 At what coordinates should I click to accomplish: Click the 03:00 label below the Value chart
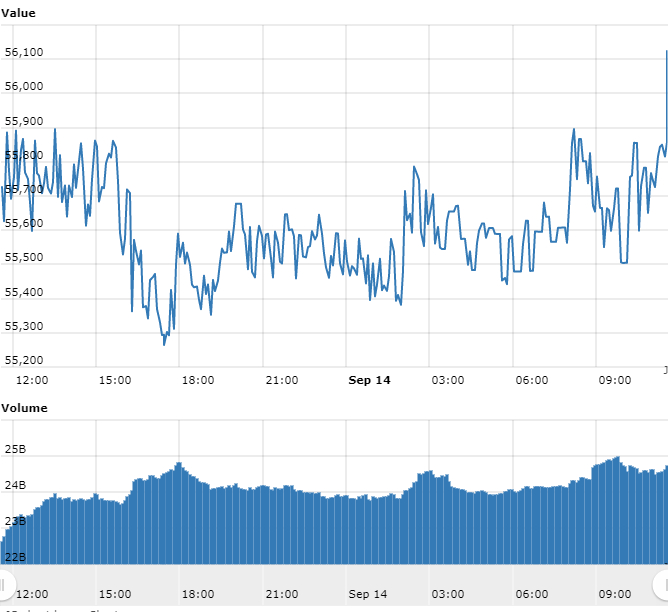448,380
